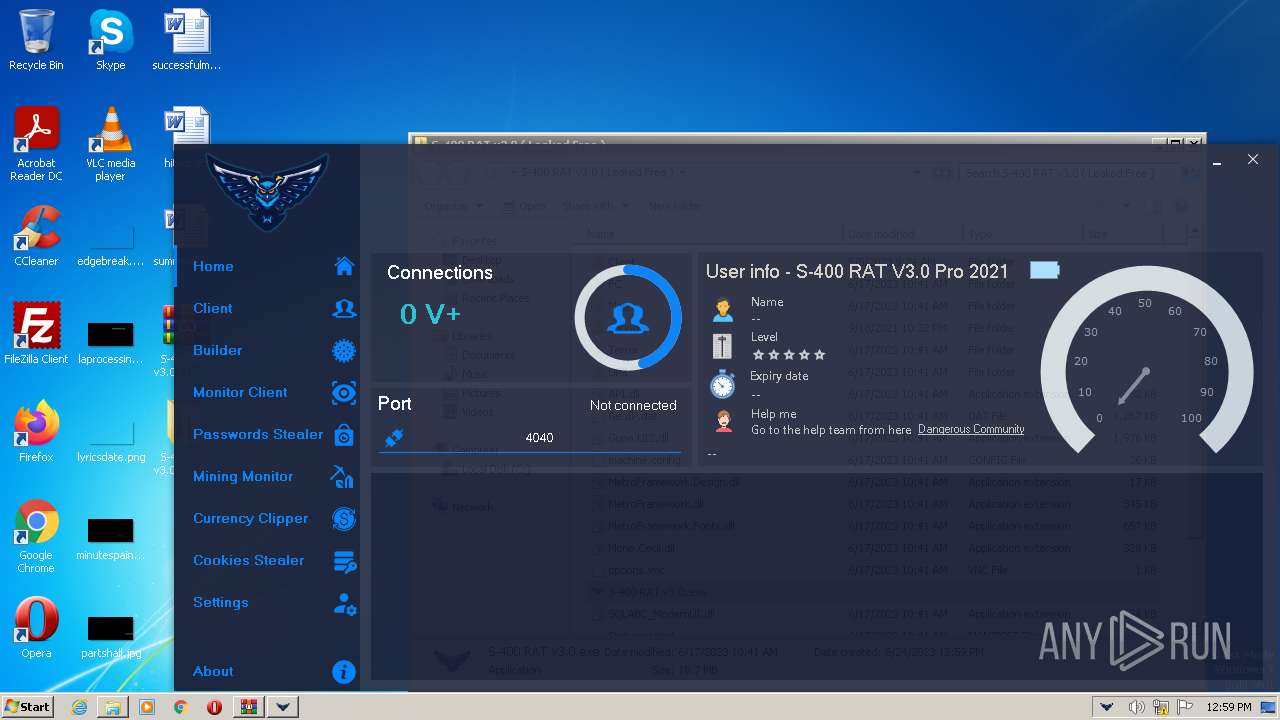Select the edgebreak… desktop file

point(110,244)
